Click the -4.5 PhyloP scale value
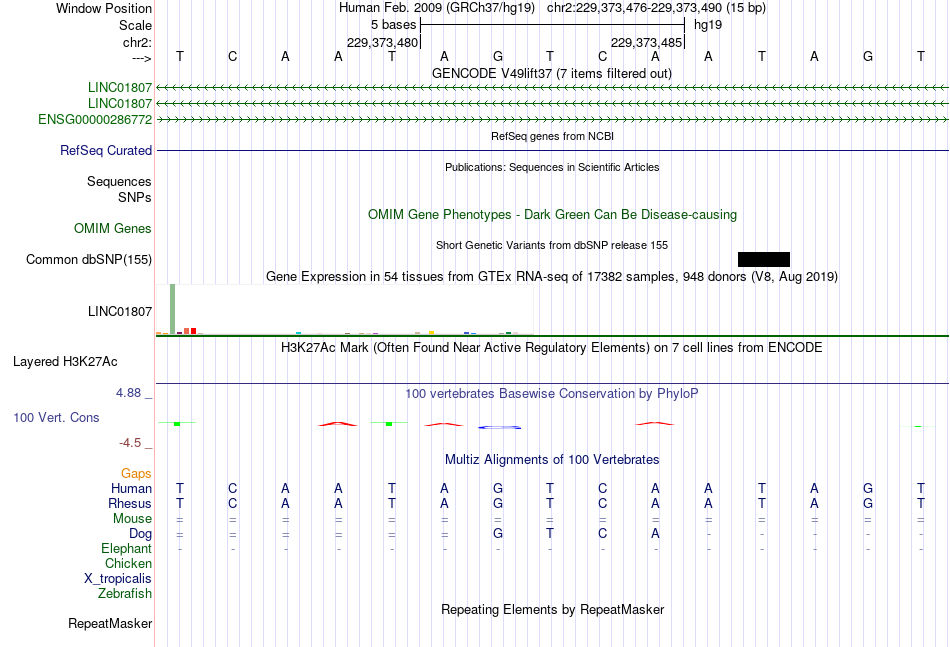Viewport: 950px width, 647px height. tap(130, 443)
